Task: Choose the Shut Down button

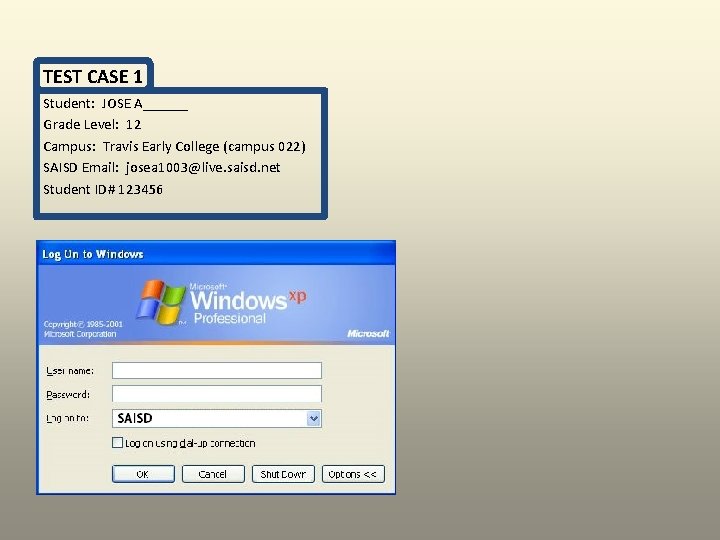Action: 283,474
